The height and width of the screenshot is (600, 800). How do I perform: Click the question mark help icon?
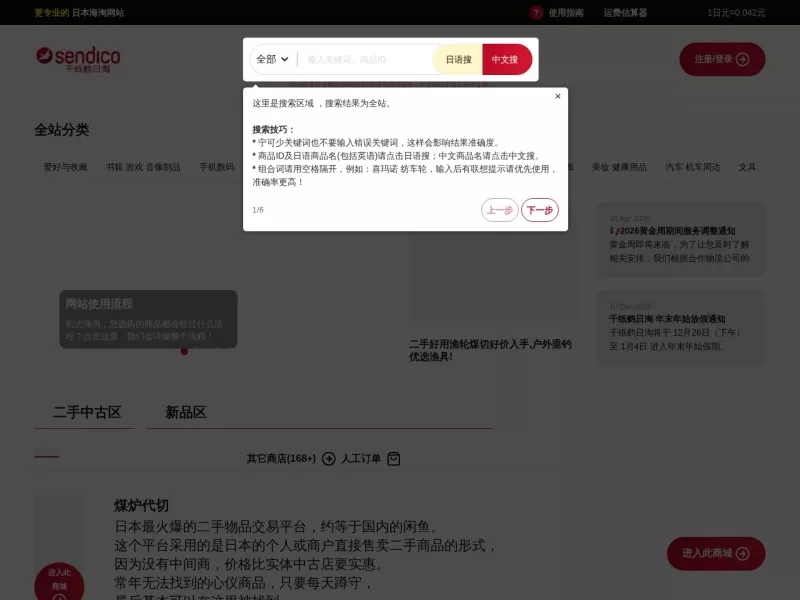[536, 13]
